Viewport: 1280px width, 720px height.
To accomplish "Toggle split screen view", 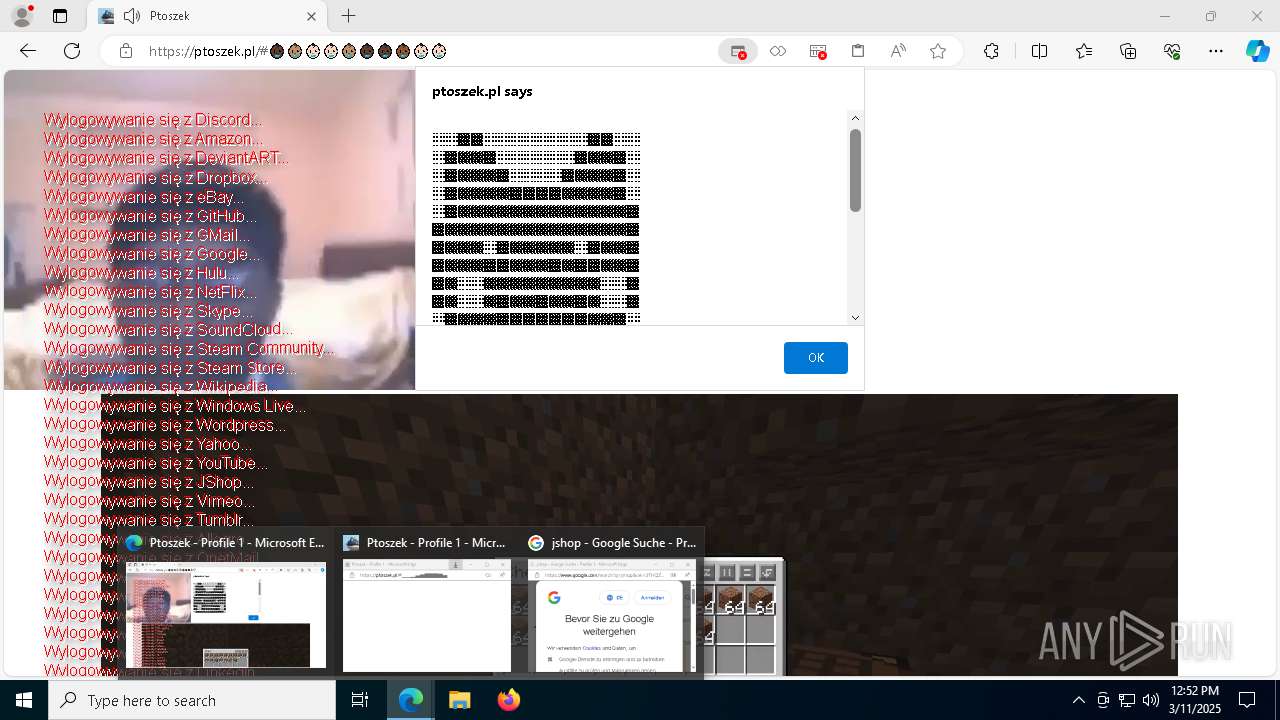I will 1039,51.
